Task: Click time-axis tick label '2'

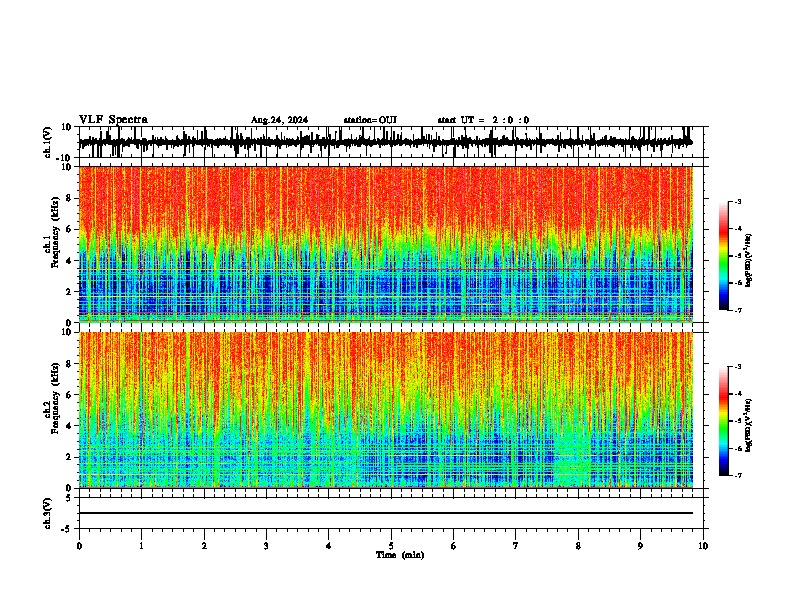Action: (x=204, y=546)
